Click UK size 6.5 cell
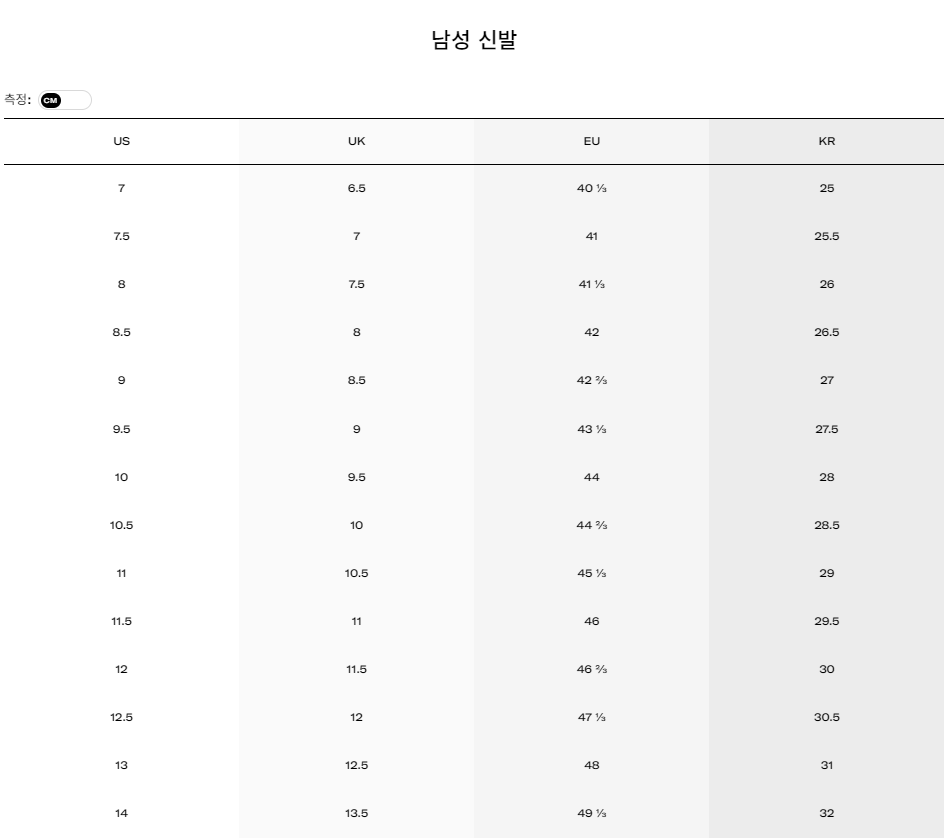This screenshot has width=944, height=838. coord(356,188)
